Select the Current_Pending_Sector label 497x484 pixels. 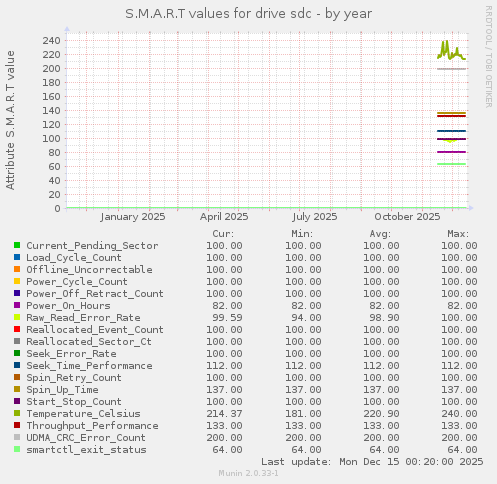coord(92,246)
